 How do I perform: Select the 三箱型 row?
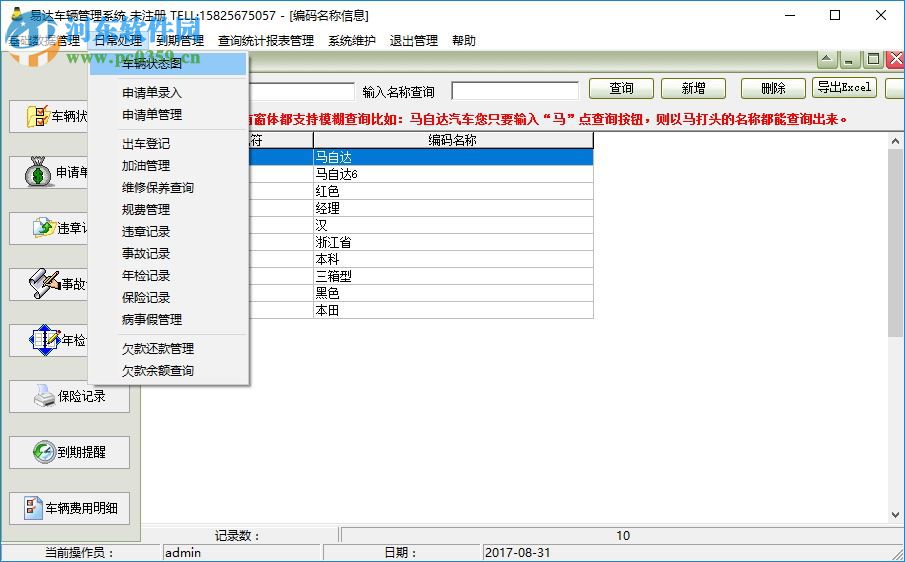pyautogui.click(x=453, y=276)
